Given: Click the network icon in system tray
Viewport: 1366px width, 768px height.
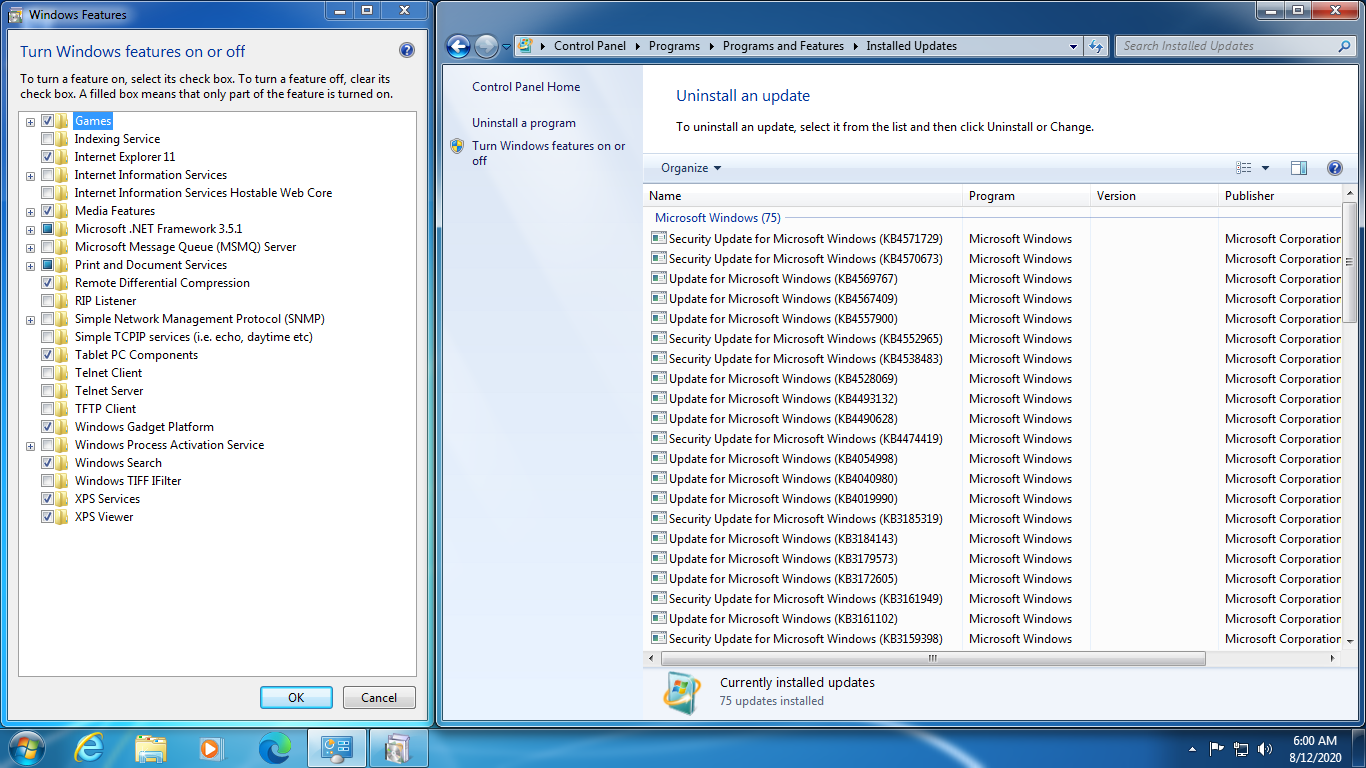Looking at the screenshot, I should click(x=1241, y=748).
